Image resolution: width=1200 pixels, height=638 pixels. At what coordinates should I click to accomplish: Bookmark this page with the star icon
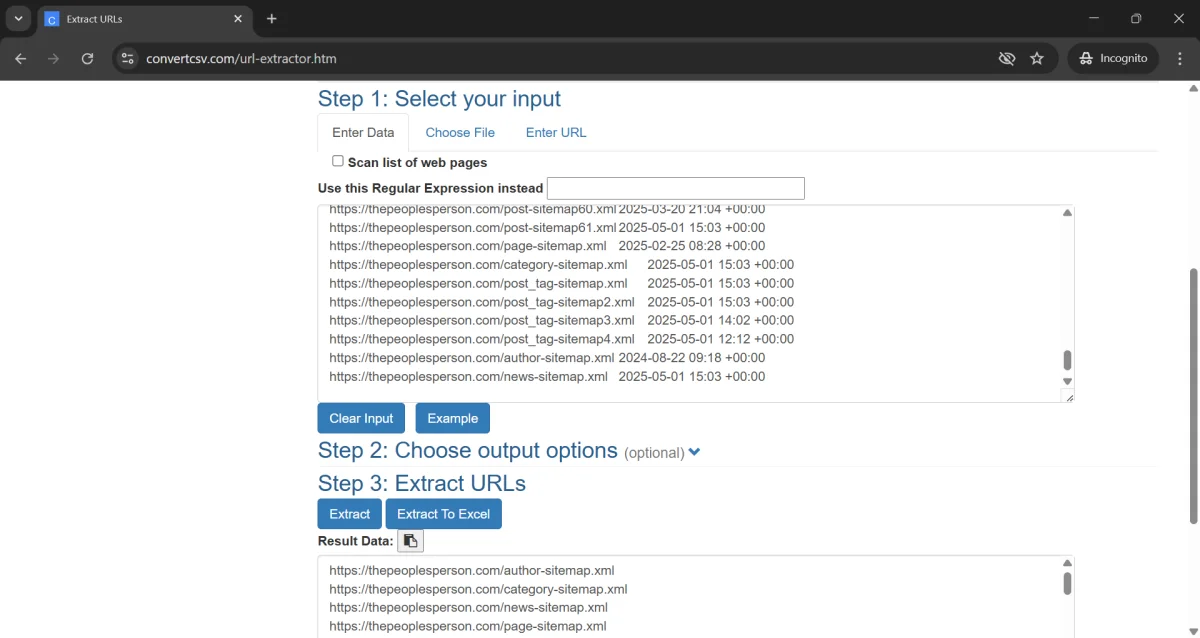tap(1037, 59)
